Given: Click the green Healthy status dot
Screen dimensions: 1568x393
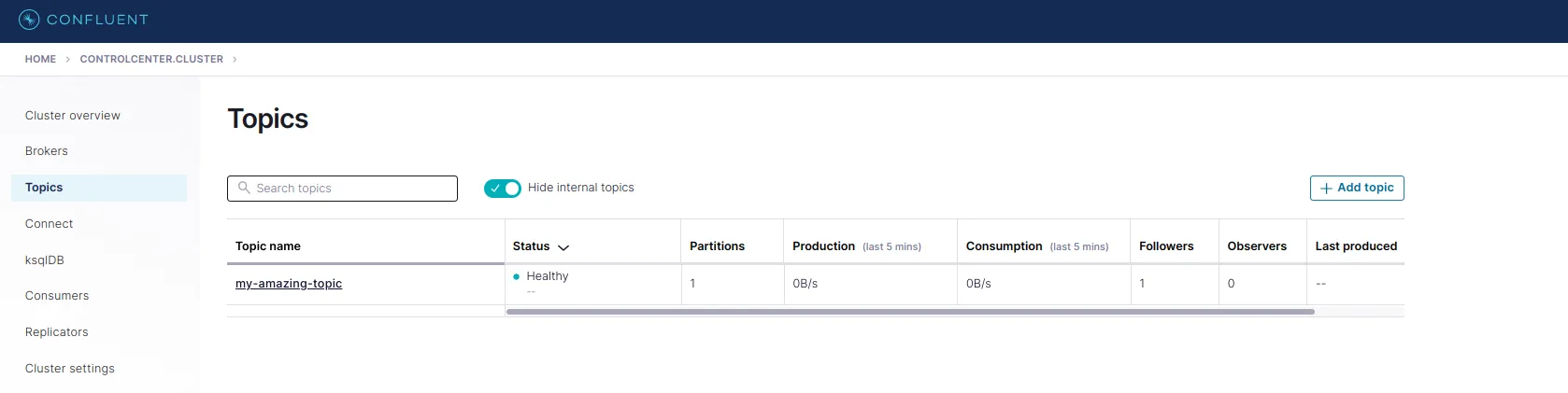Looking at the screenshot, I should [x=516, y=276].
